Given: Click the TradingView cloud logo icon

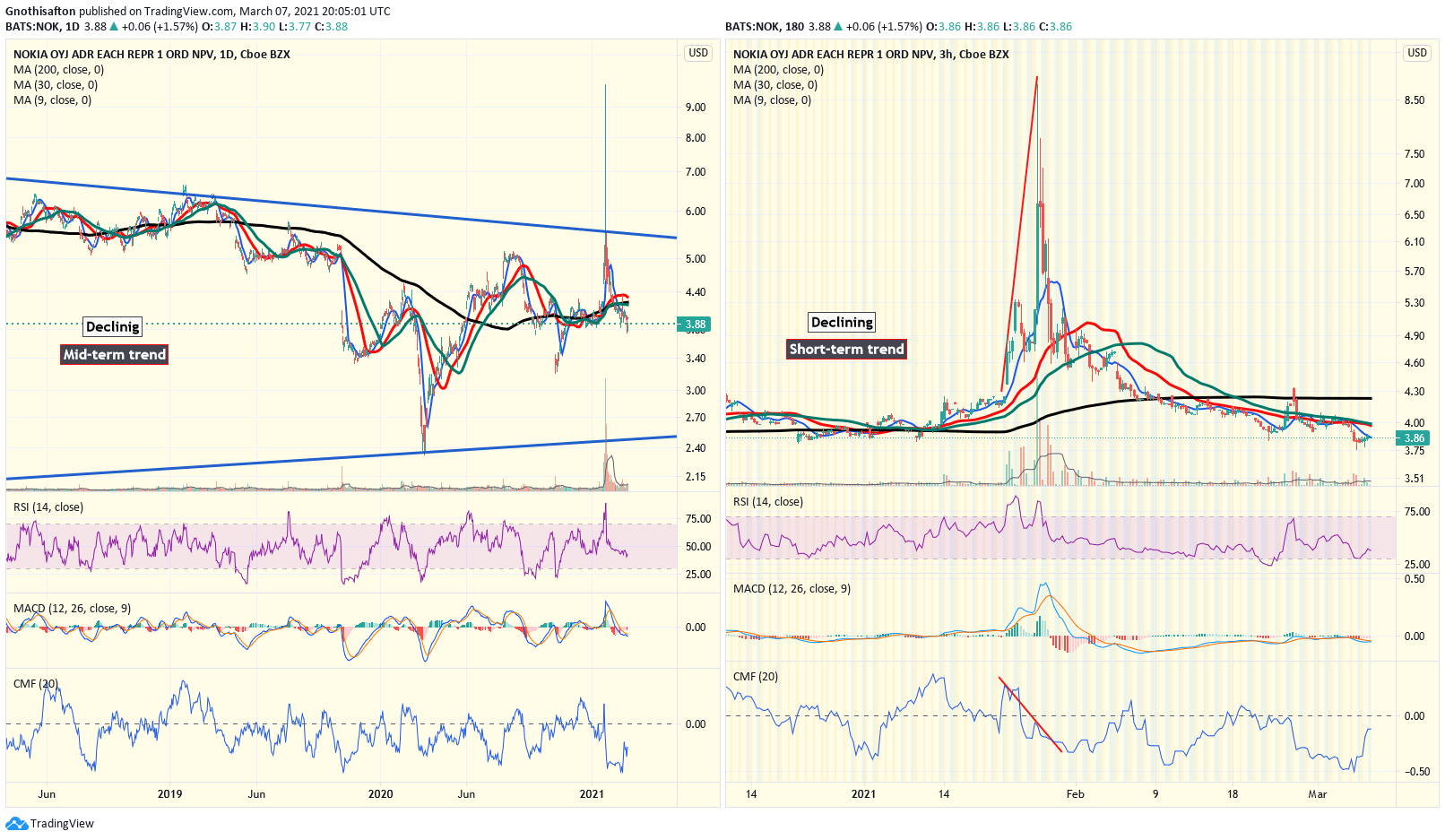Looking at the screenshot, I should pos(16,823).
